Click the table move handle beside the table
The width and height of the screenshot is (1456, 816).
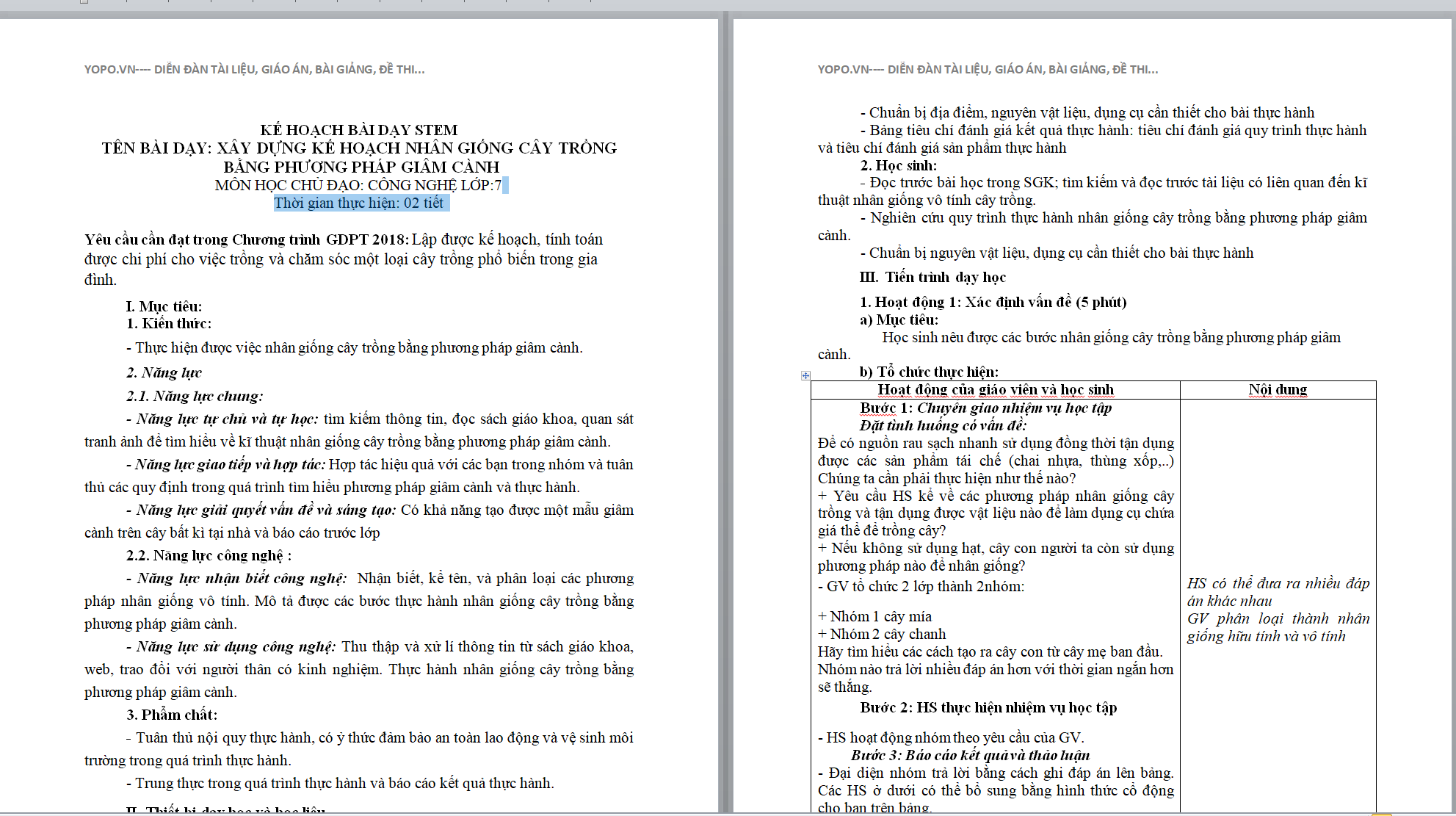(805, 375)
